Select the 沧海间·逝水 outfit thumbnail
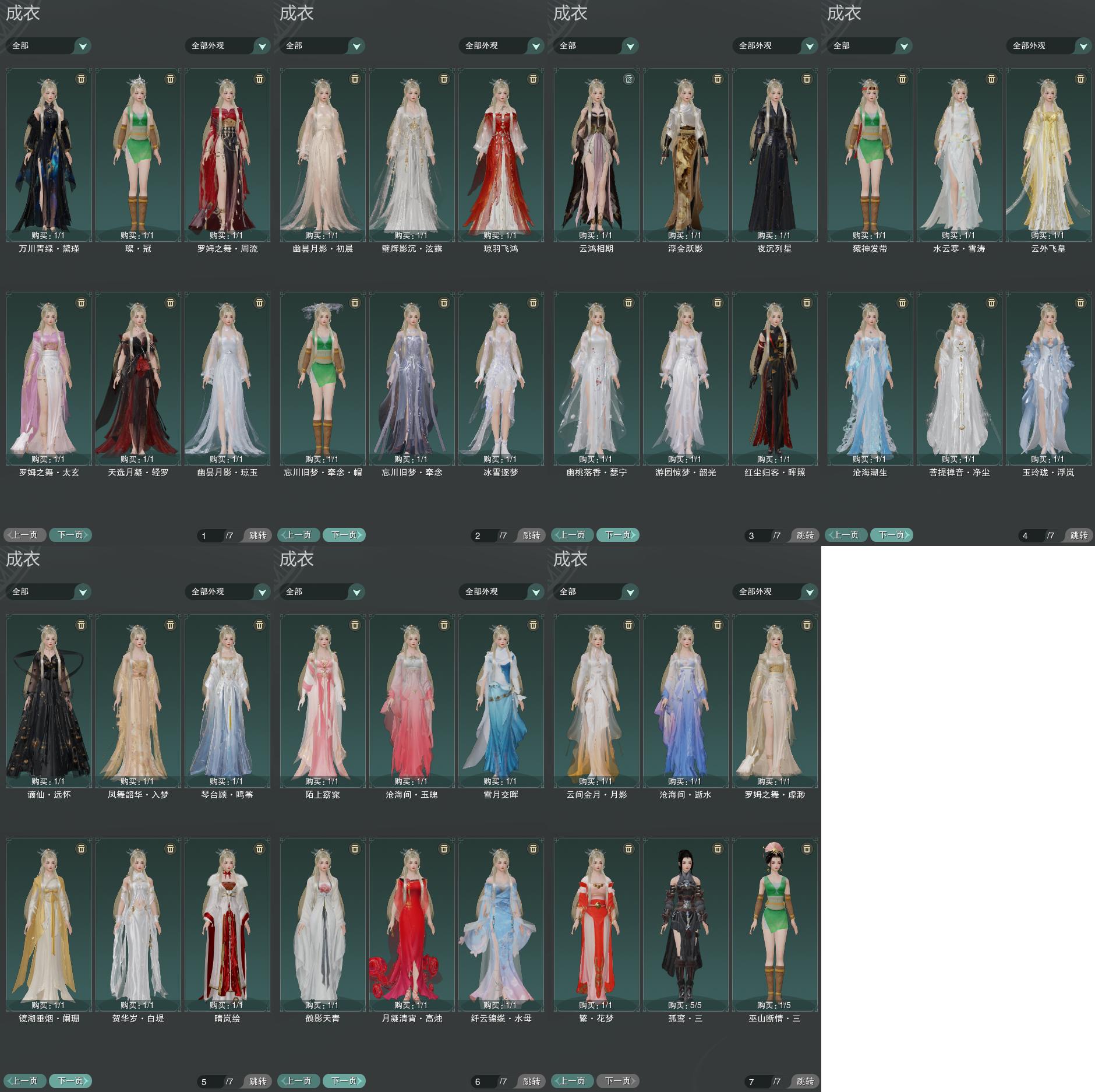This screenshot has width=1095, height=1092. [686, 700]
